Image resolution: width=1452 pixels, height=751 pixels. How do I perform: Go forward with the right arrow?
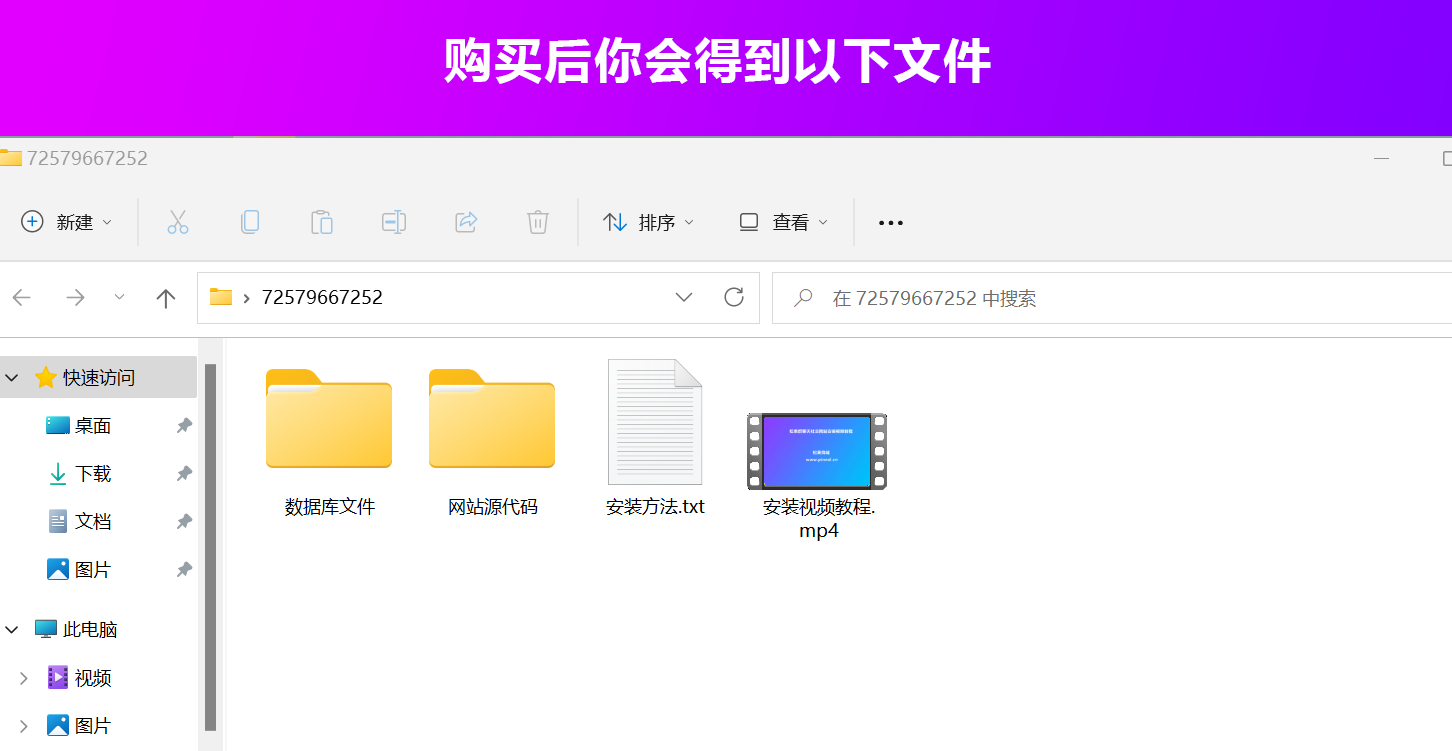point(75,297)
